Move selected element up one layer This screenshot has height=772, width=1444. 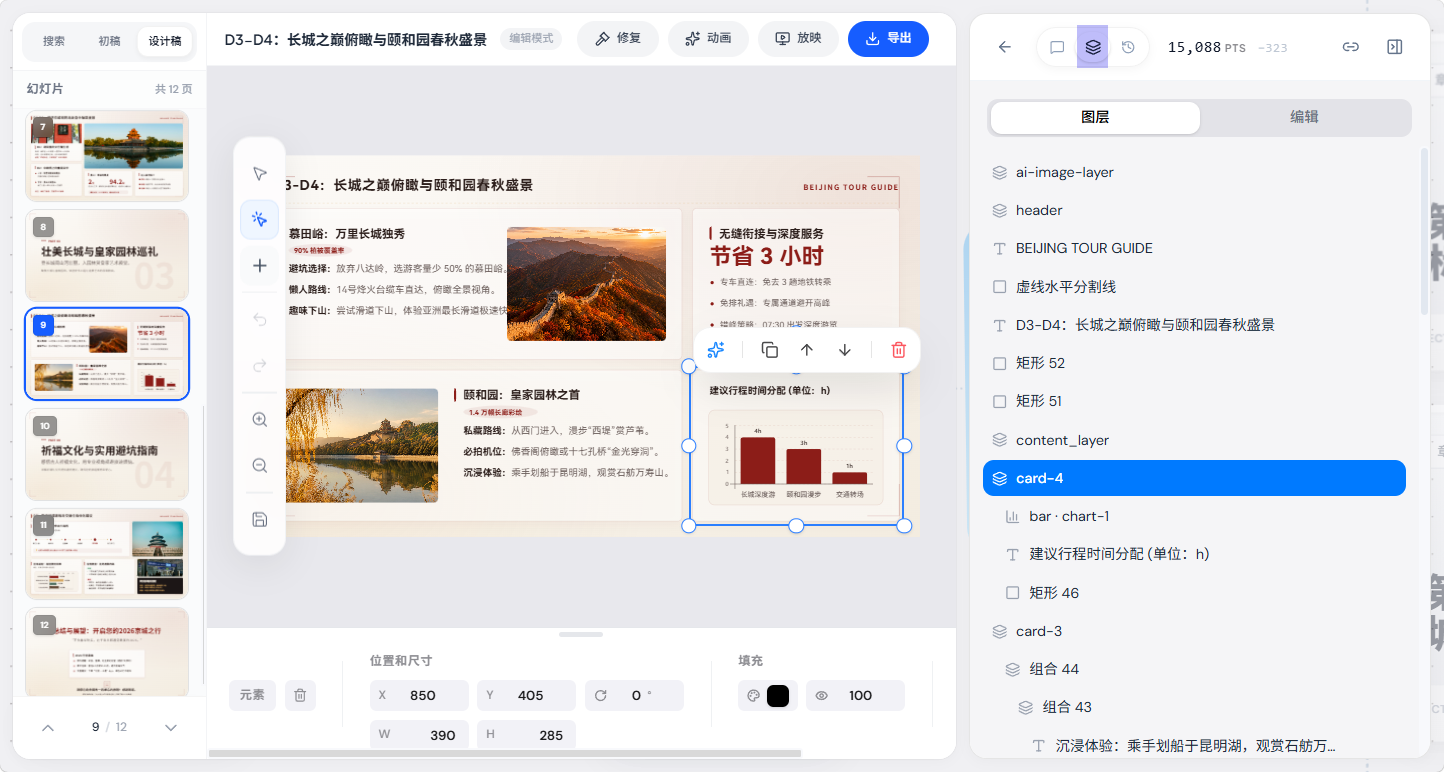[807, 350]
